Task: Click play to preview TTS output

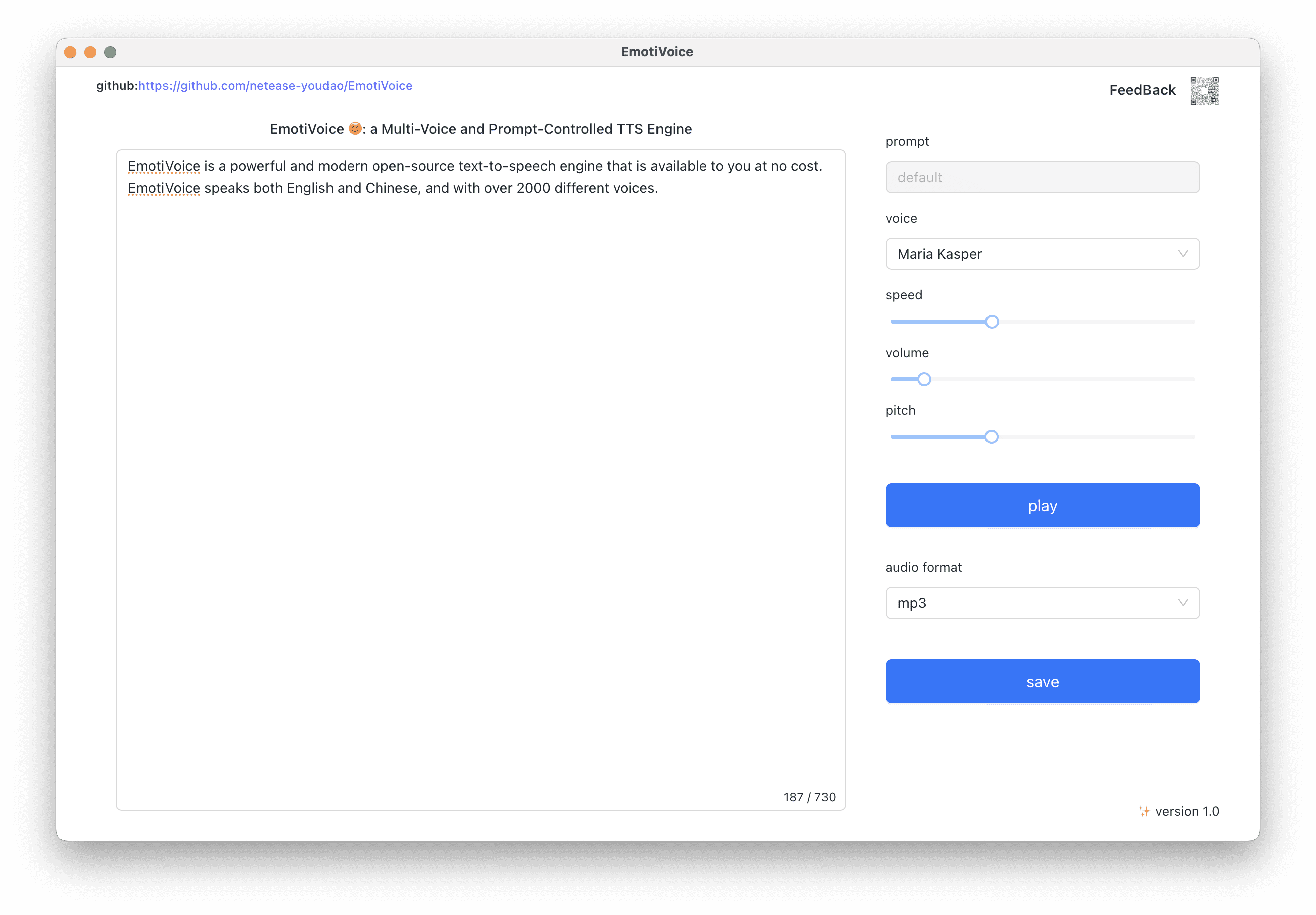Action: coord(1042,505)
